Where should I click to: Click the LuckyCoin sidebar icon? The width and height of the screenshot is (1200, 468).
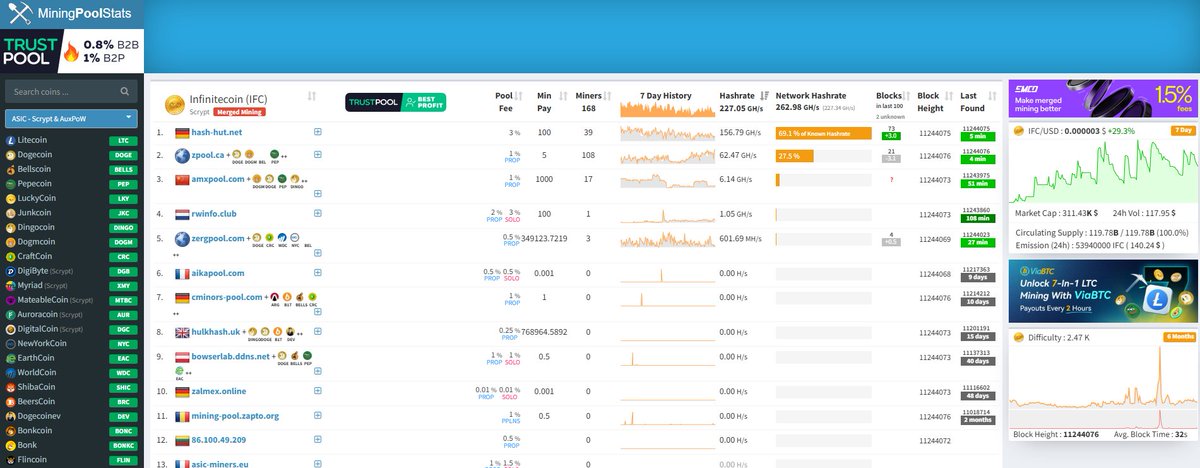tap(11, 198)
